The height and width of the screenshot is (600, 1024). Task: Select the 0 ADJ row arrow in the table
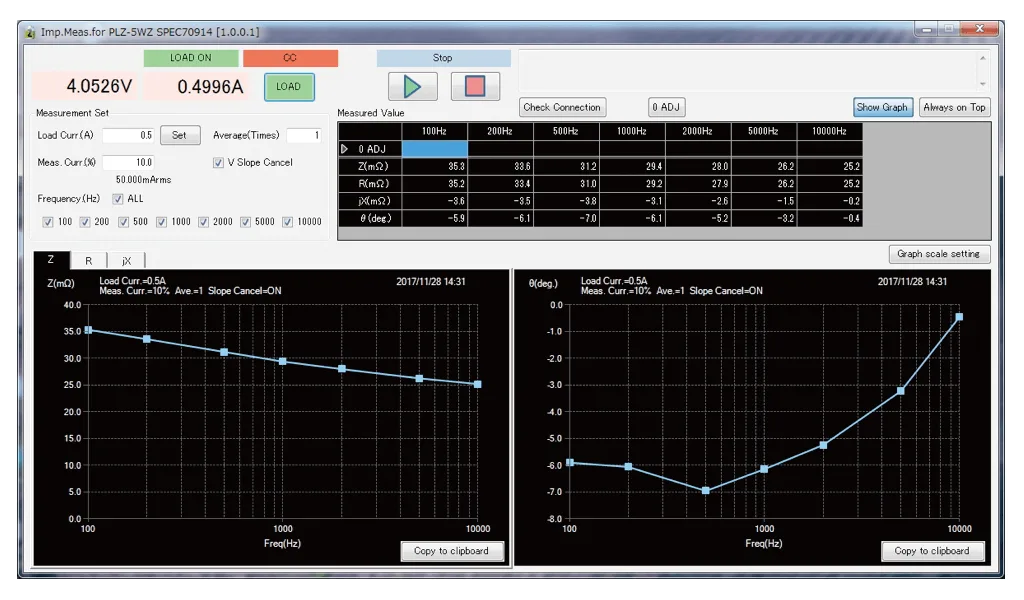(x=346, y=149)
